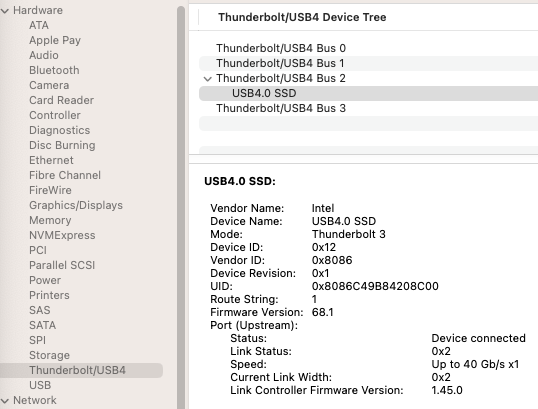Select PCI in the sidebar
Viewport: 538px width, 409px height.
38,250
